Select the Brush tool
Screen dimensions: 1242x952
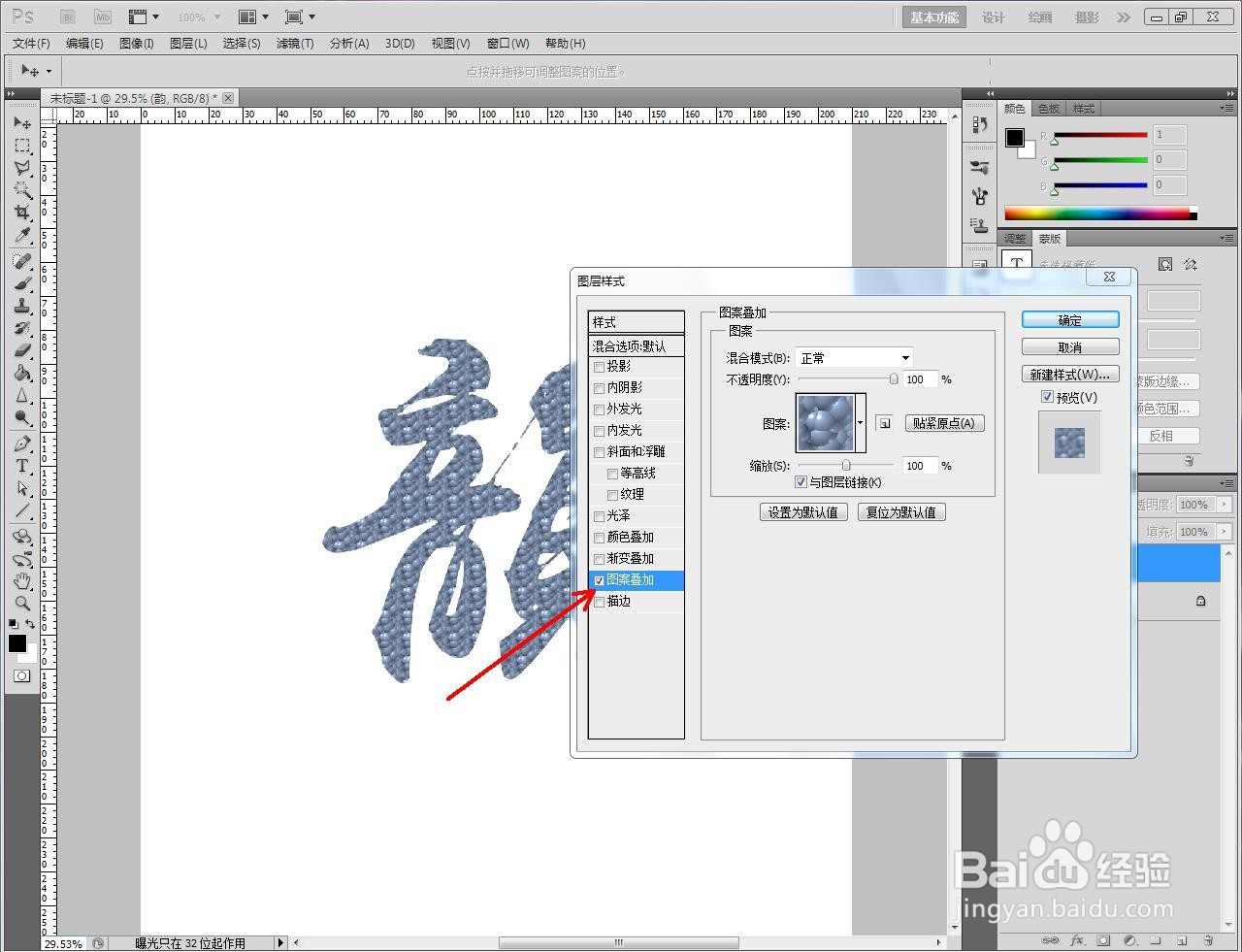21,281
